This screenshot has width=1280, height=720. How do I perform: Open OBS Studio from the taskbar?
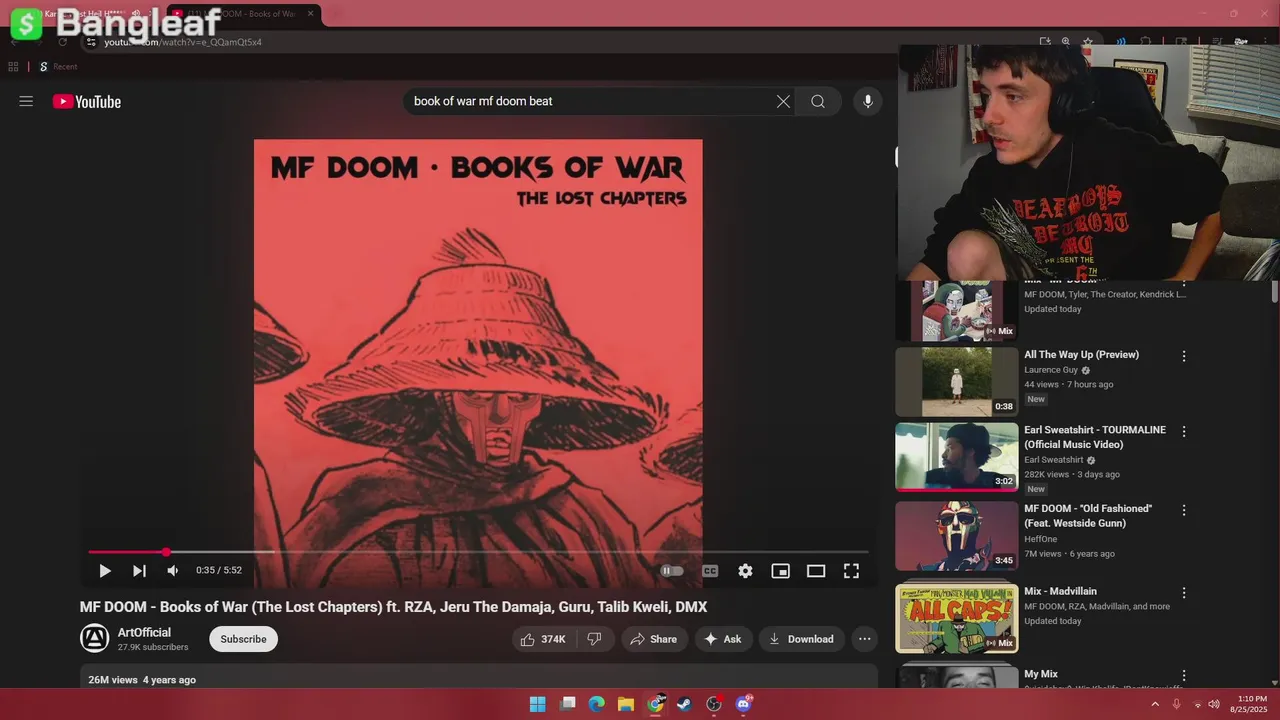714,704
